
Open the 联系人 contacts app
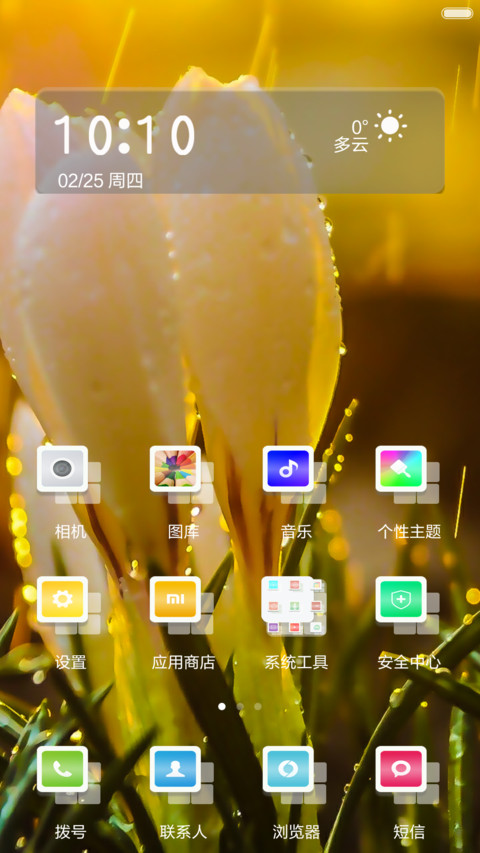tap(176, 770)
